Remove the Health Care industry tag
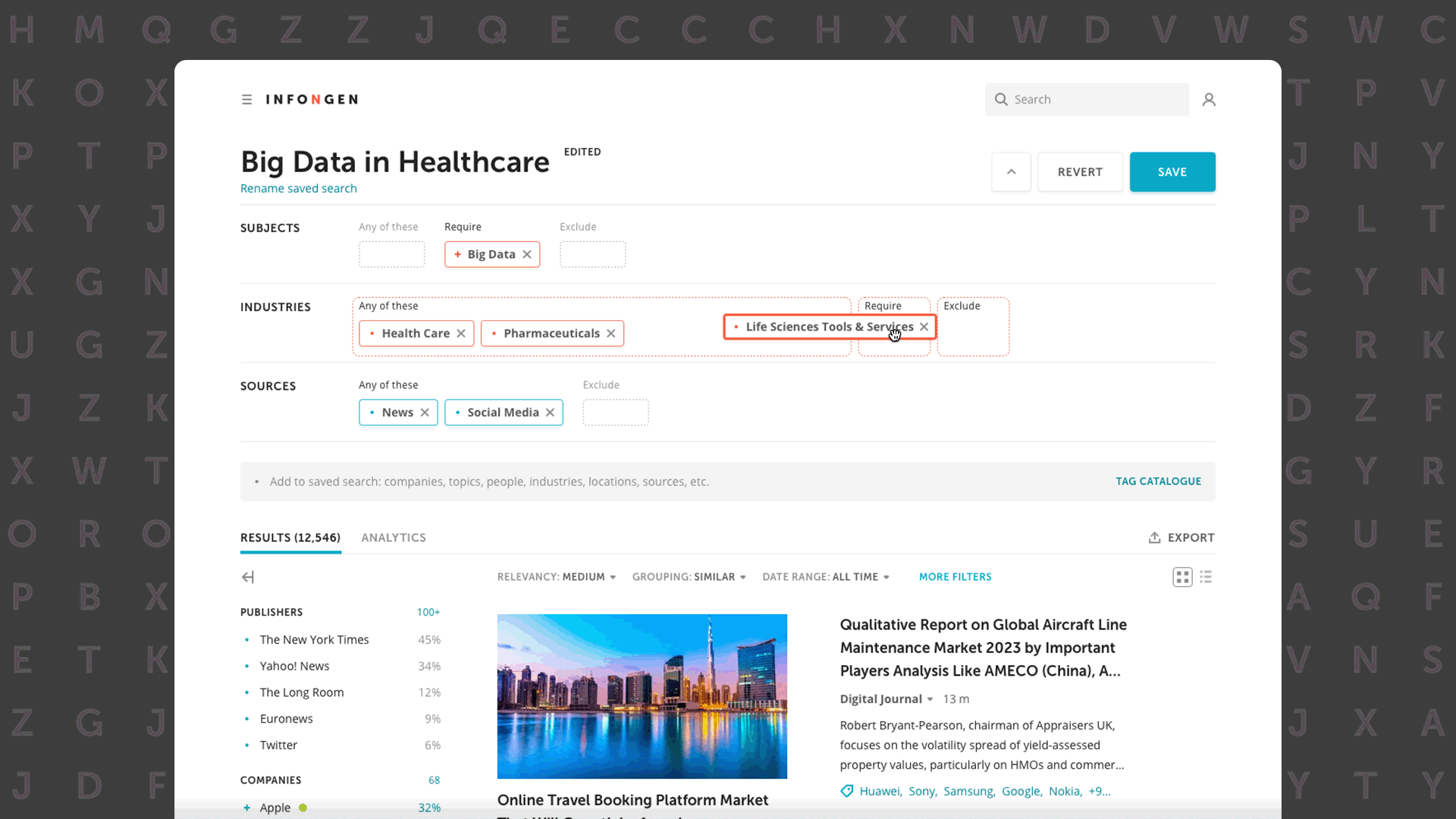 coord(461,334)
